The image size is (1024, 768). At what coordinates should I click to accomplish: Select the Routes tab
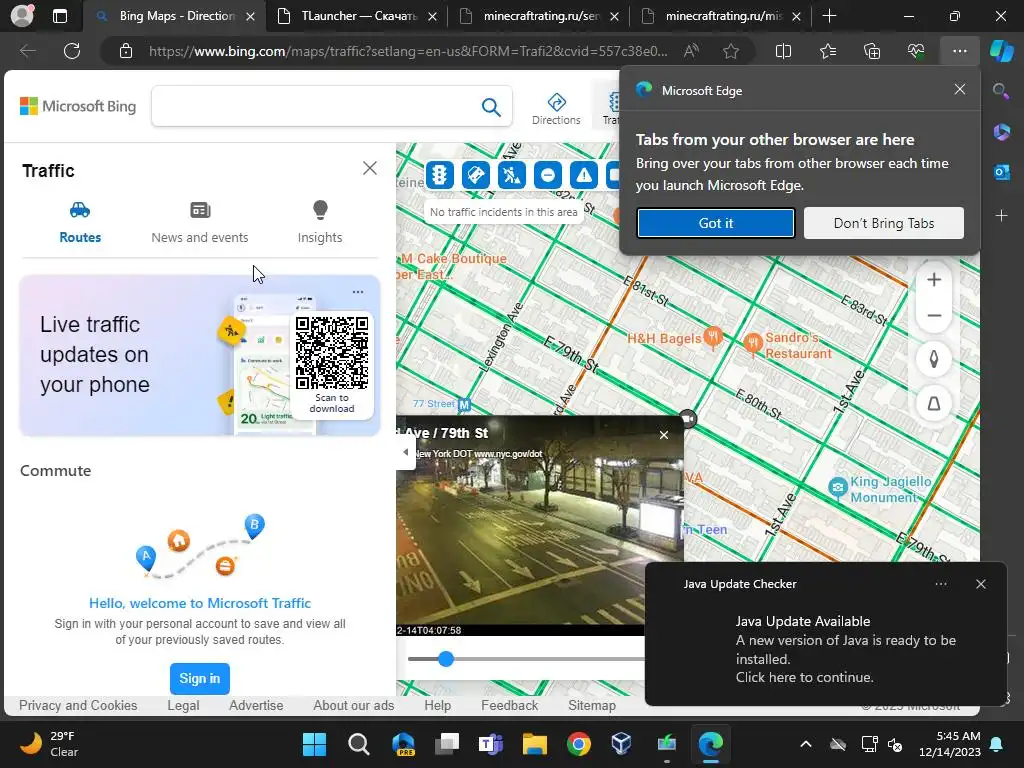tap(80, 223)
